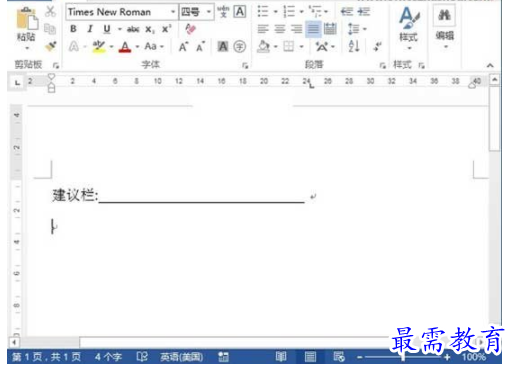Click the Sort A-Z icon
Screen dimensions: 513x371
pos(354,46)
